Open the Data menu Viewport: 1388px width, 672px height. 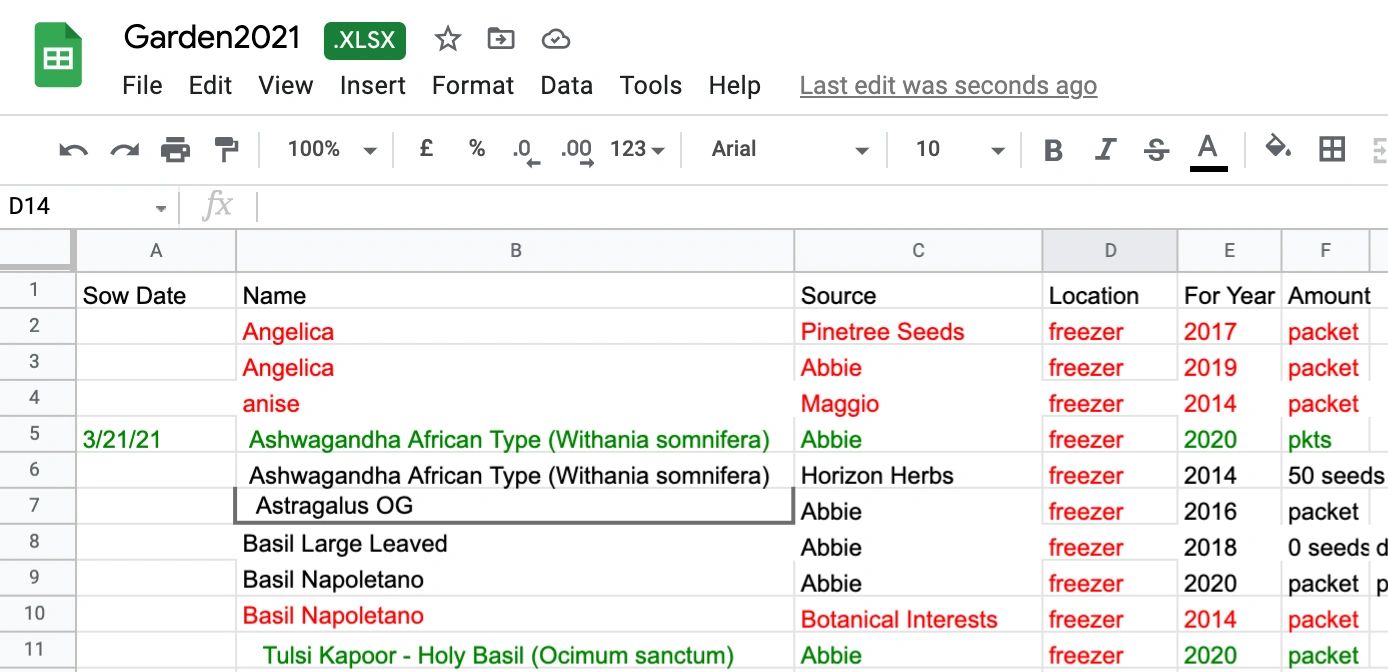[566, 85]
